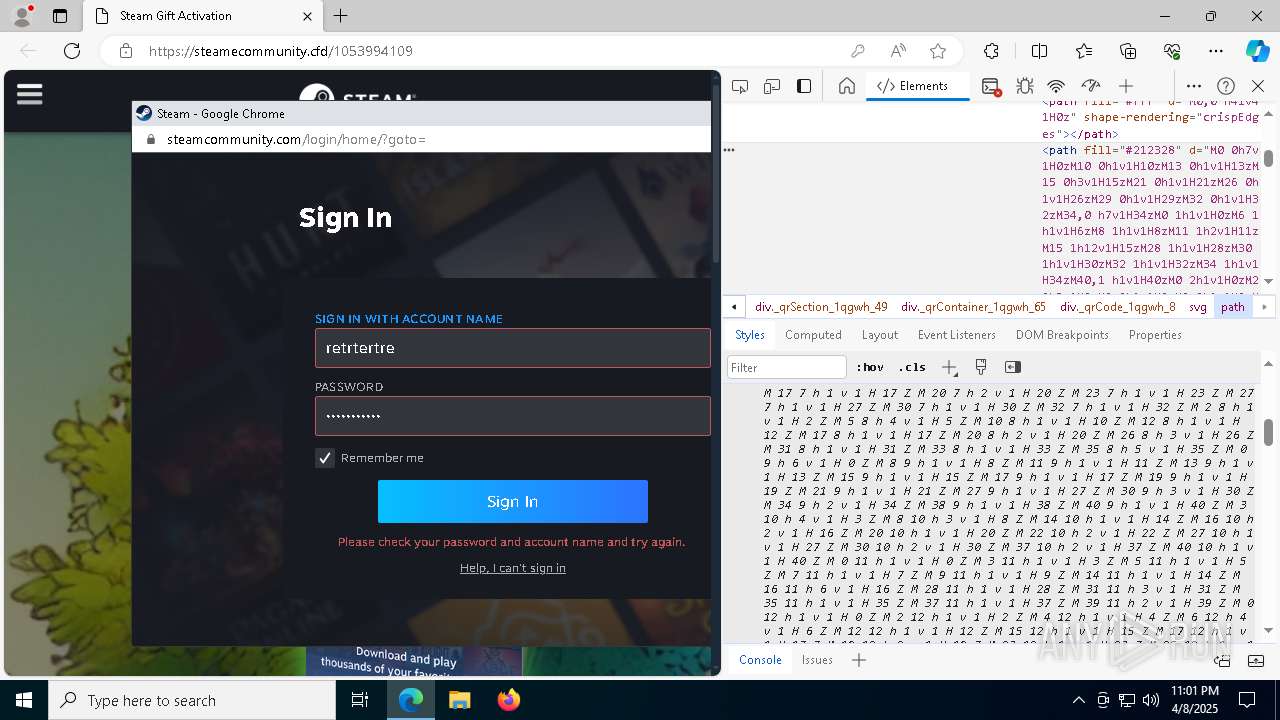Toggle Split screen icon in Edge toolbar
The height and width of the screenshot is (720, 1280).
[x=1039, y=51]
